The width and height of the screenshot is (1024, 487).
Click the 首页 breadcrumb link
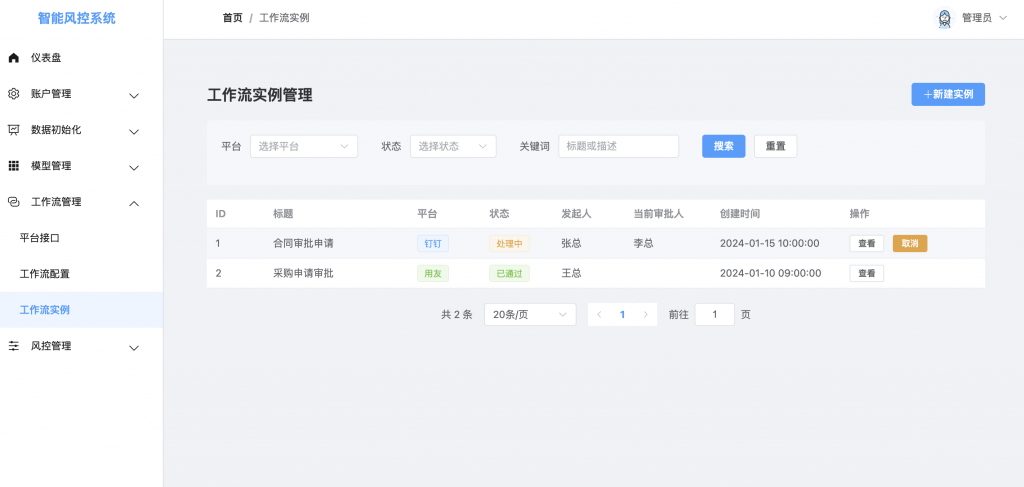click(x=232, y=18)
